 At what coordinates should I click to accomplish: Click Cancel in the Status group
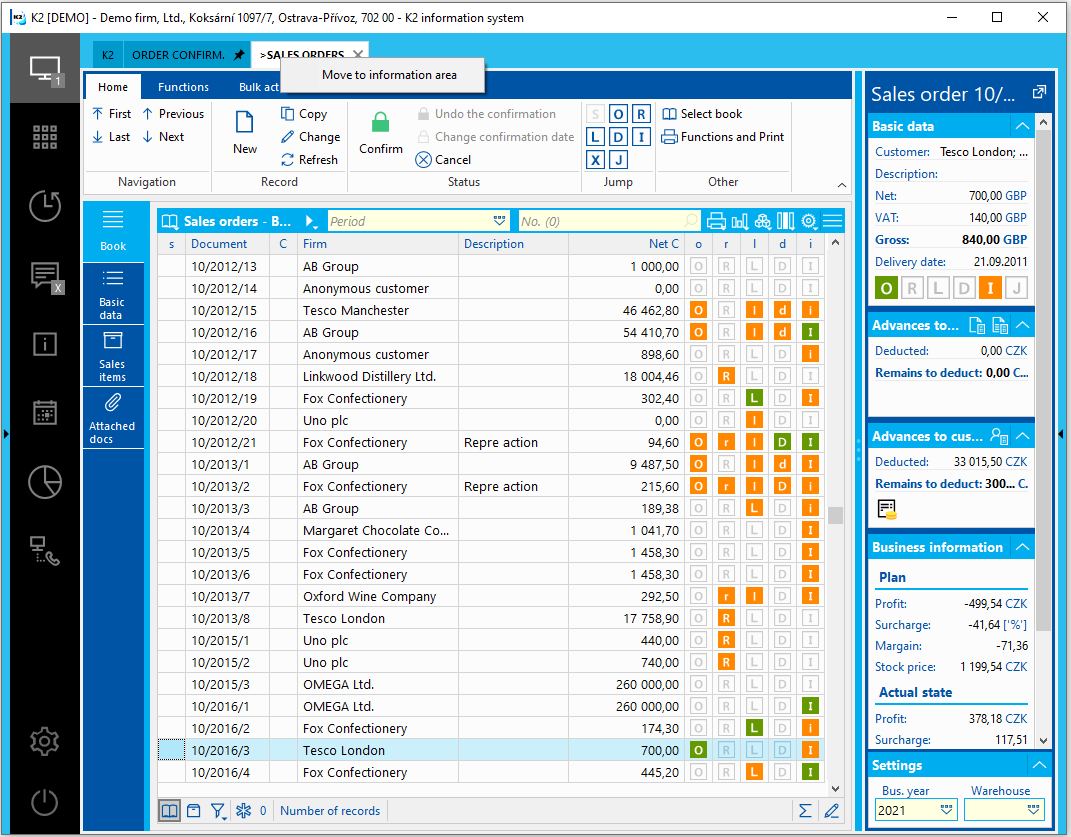click(x=443, y=159)
